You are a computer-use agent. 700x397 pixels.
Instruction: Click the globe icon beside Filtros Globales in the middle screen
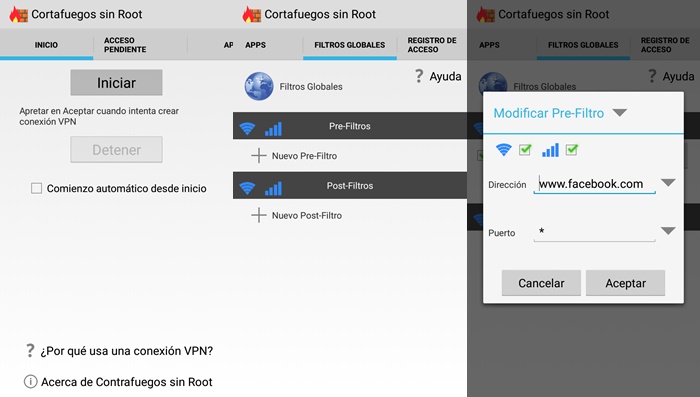click(x=259, y=86)
